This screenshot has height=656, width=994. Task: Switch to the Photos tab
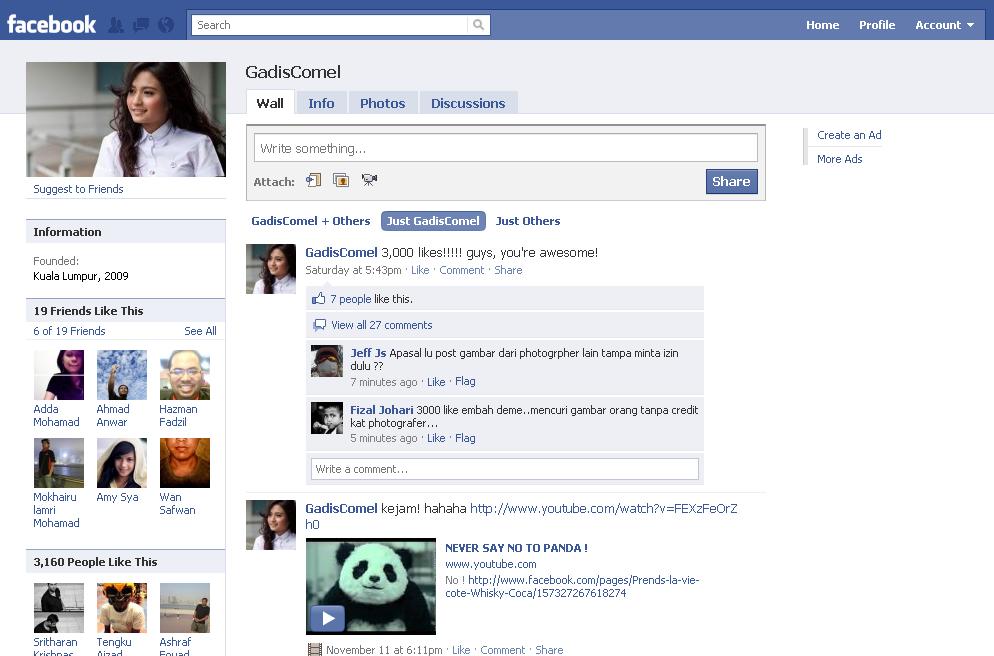pyautogui.click(x=382, y=103)
